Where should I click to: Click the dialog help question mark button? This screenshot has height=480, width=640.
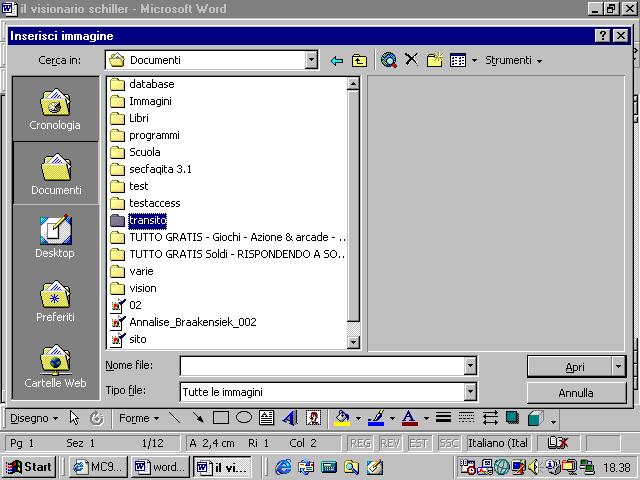602,36
